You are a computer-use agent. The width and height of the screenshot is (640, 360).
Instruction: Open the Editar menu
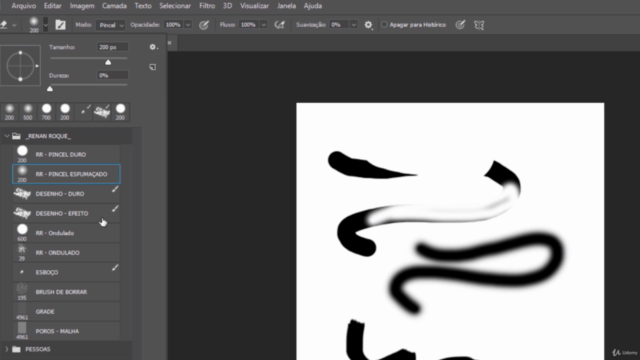click(x=52, y=6)
